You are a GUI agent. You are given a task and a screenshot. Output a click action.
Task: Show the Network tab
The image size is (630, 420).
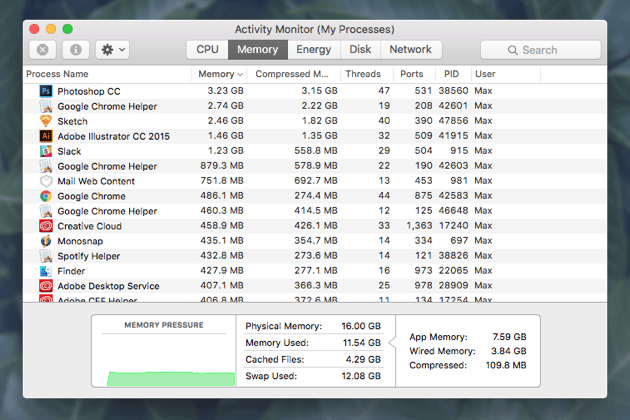[x=410, y=49]
